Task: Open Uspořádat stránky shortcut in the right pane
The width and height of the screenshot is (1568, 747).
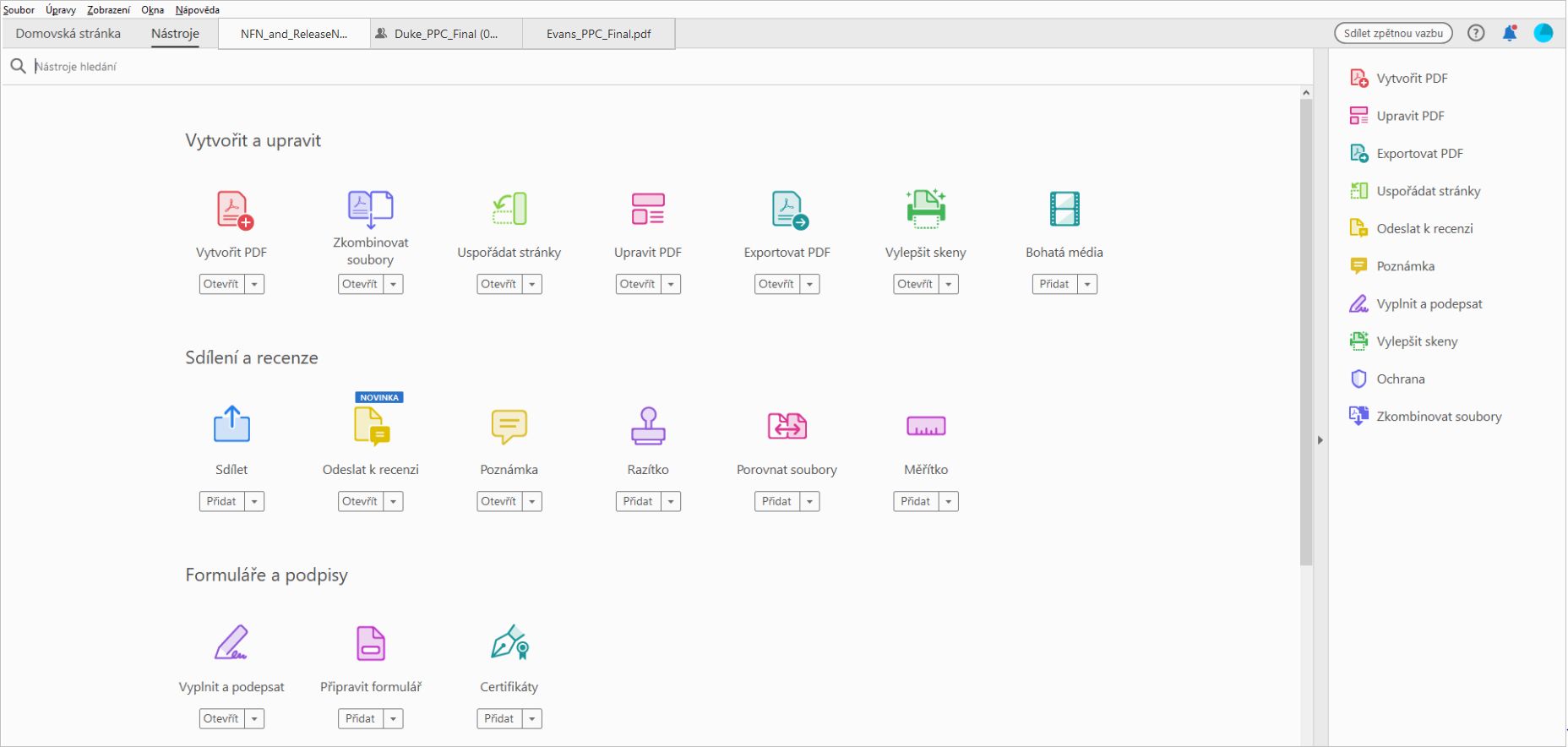Action: (x=1415, y=191)
